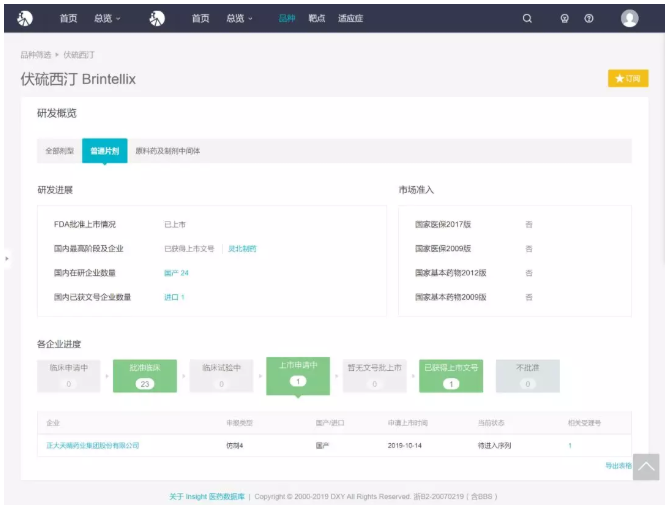Click the second Insight logo in navbar

coord(157,18)
